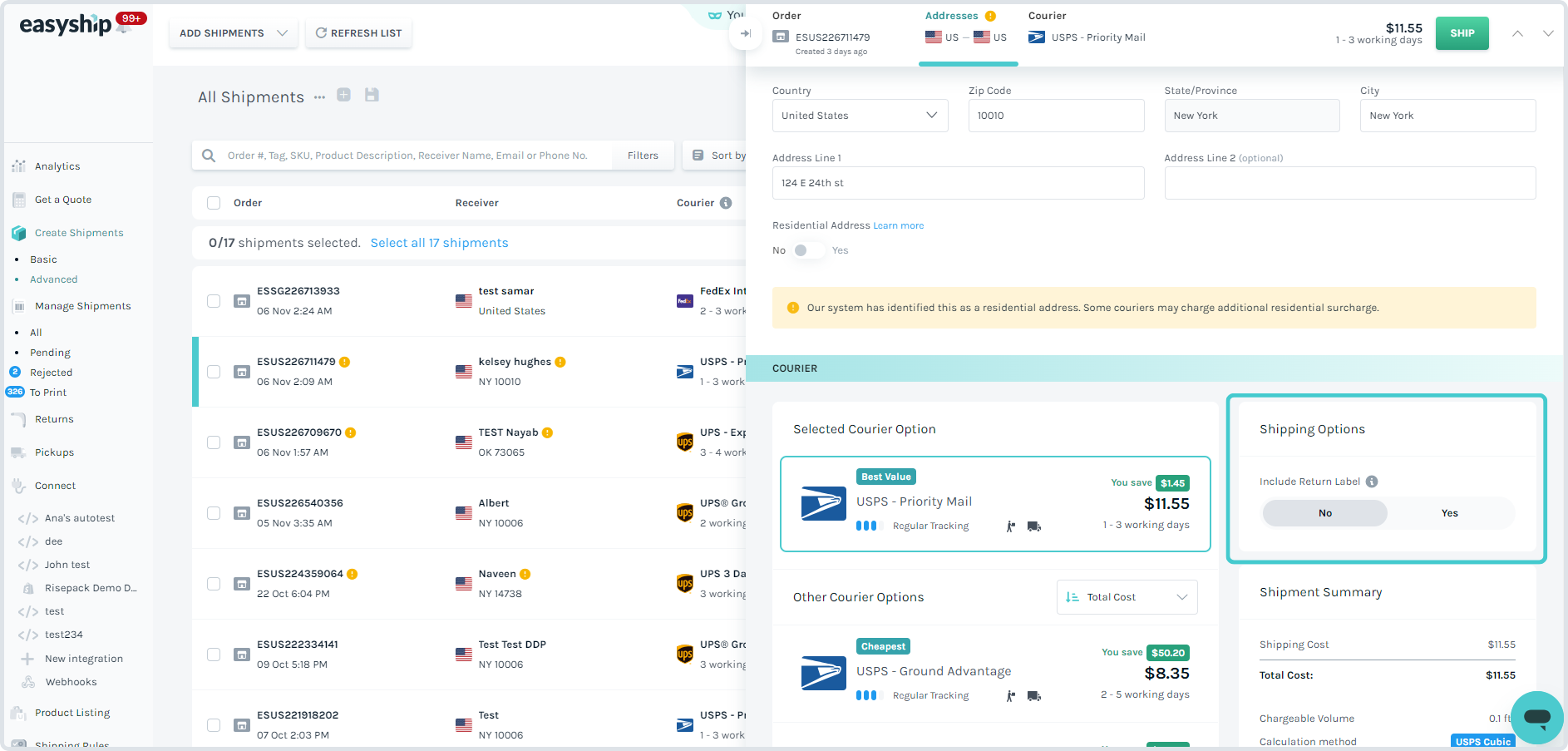Click the Product Listing icon
This screenshot has height=751, width=1568.
(x=18, y=713)
